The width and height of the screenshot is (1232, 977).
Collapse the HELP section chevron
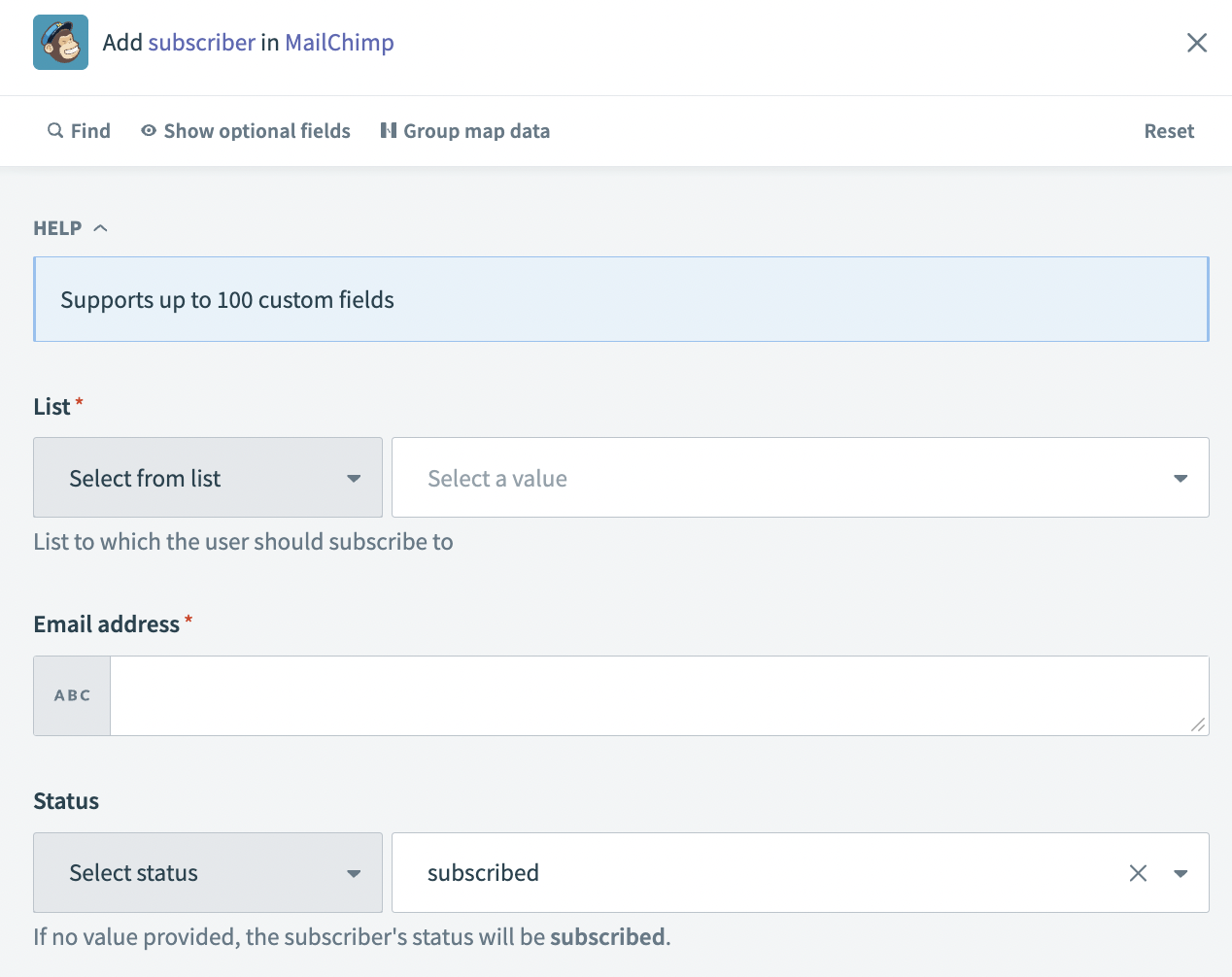point(100,228)
